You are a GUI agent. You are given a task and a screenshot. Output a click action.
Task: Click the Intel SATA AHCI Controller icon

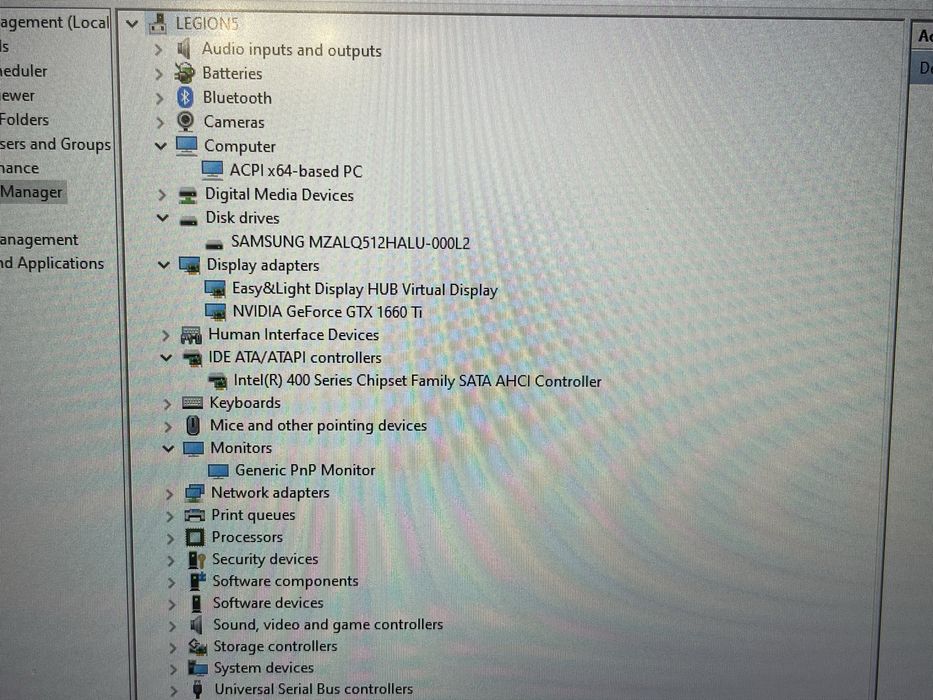pyautogui.click(x=217, y=381)
